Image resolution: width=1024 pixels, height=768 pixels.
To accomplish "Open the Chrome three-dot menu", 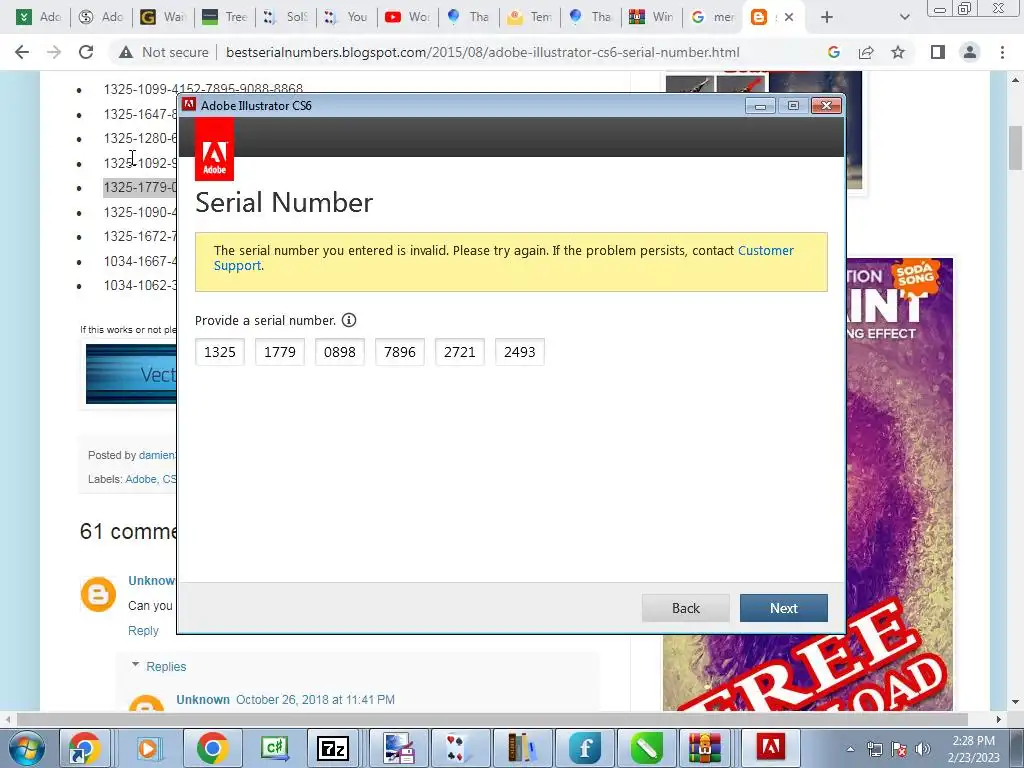I will click(1002, 52).
